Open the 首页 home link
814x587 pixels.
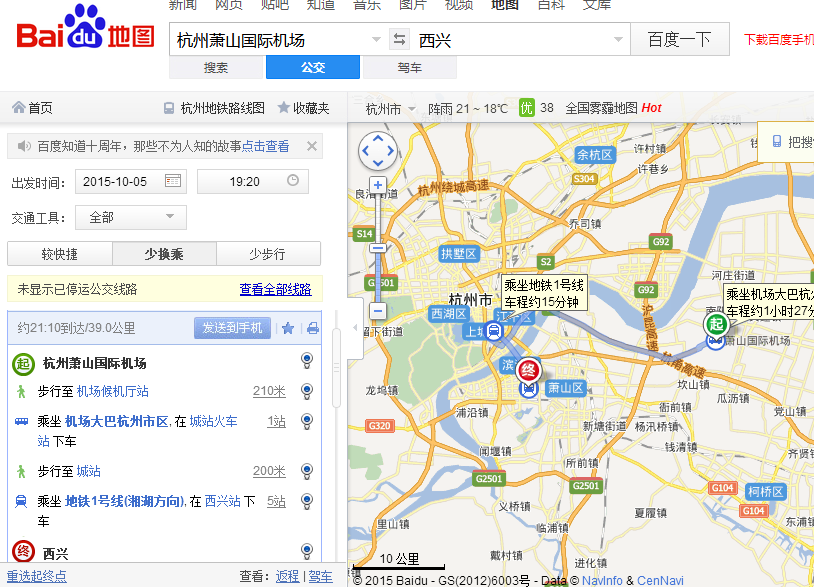coord(40,108)
